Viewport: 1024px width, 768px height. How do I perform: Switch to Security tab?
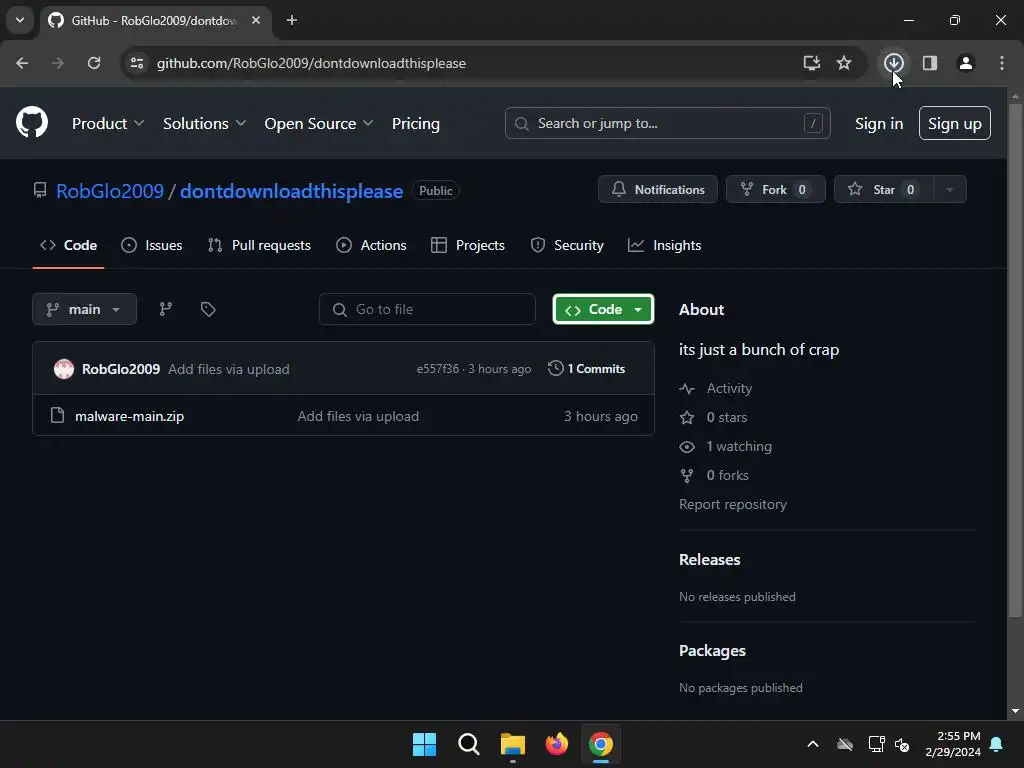pos(567,245)
